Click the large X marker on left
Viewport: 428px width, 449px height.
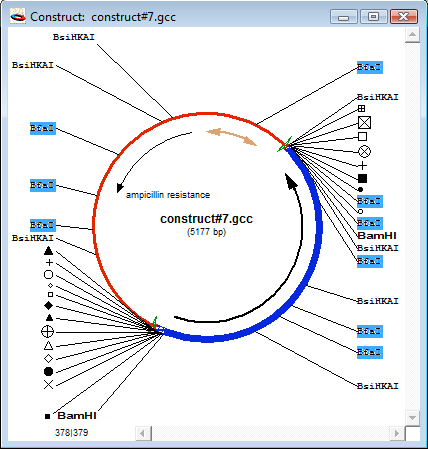pyautogui.click(x=48, y=385)
